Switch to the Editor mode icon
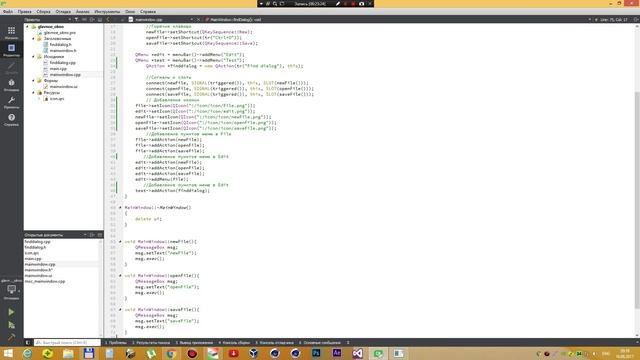 click(11, 48)
